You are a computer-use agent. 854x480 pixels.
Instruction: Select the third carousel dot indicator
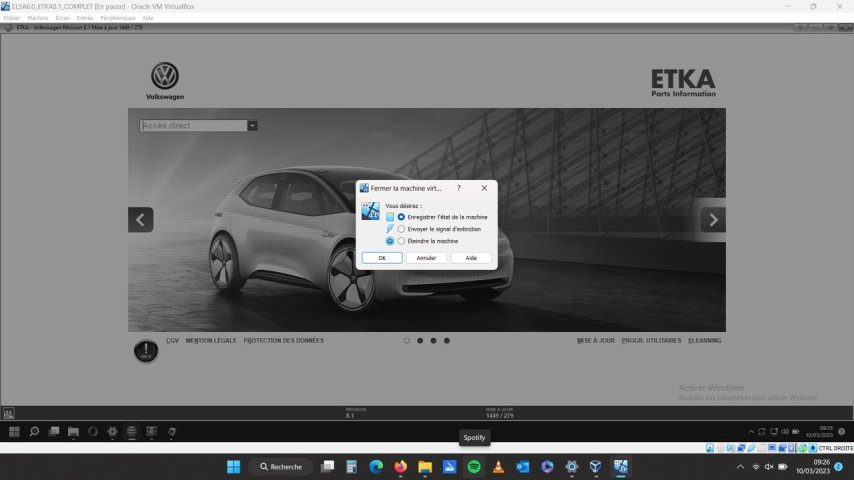click(434, 341)
